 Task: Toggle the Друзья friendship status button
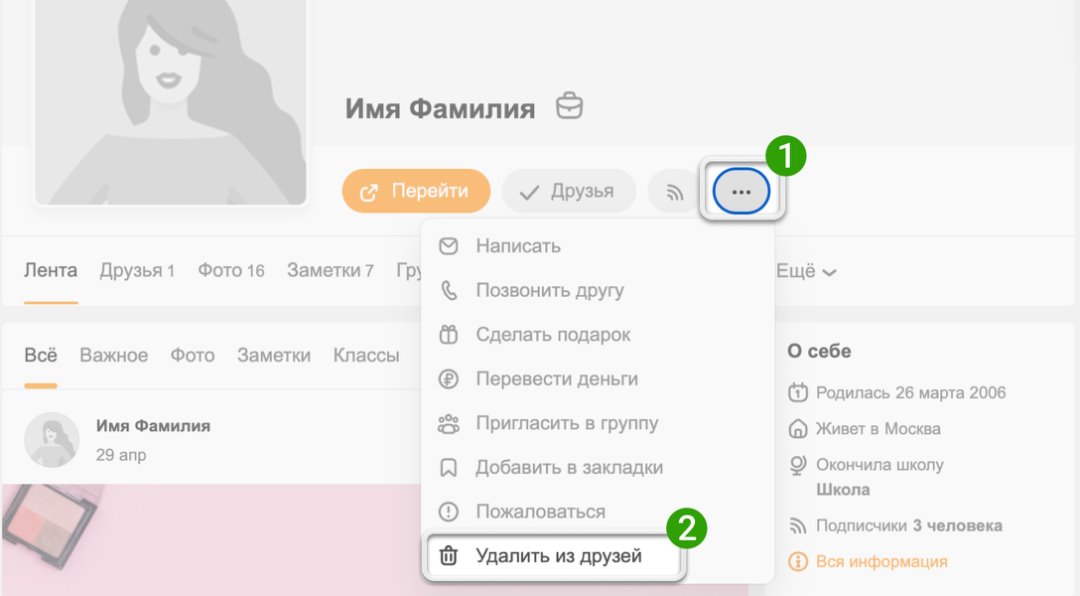568,191
